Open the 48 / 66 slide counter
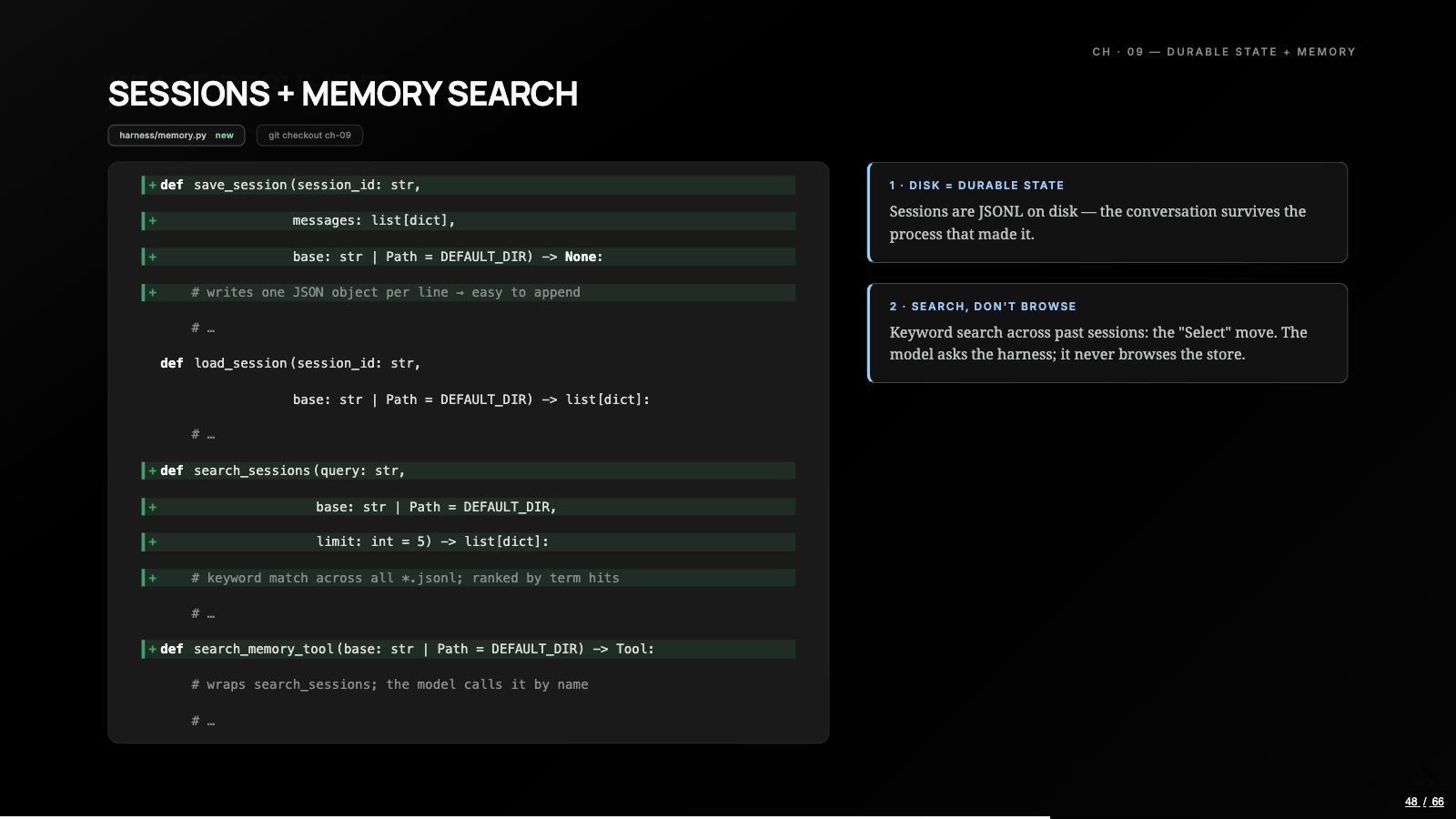 tap(1424, 802)
